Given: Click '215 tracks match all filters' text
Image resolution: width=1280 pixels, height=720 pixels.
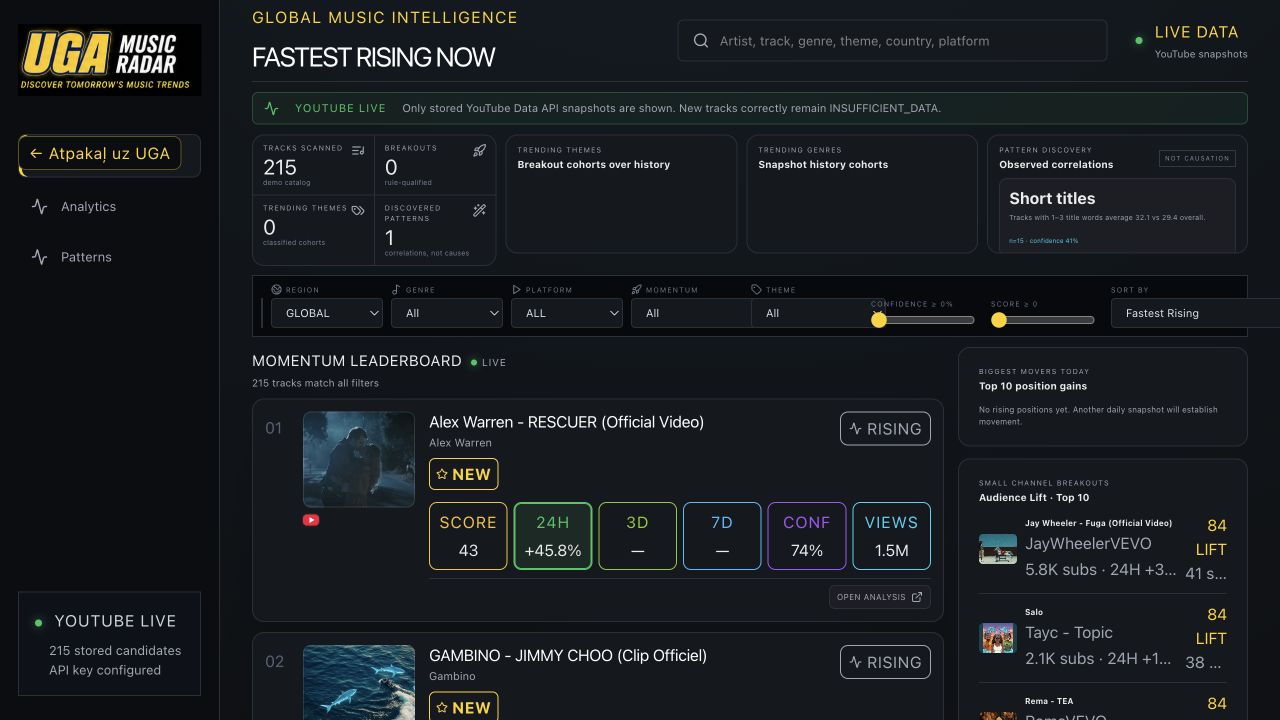Looking at the screenshot, I should [315, 383].
